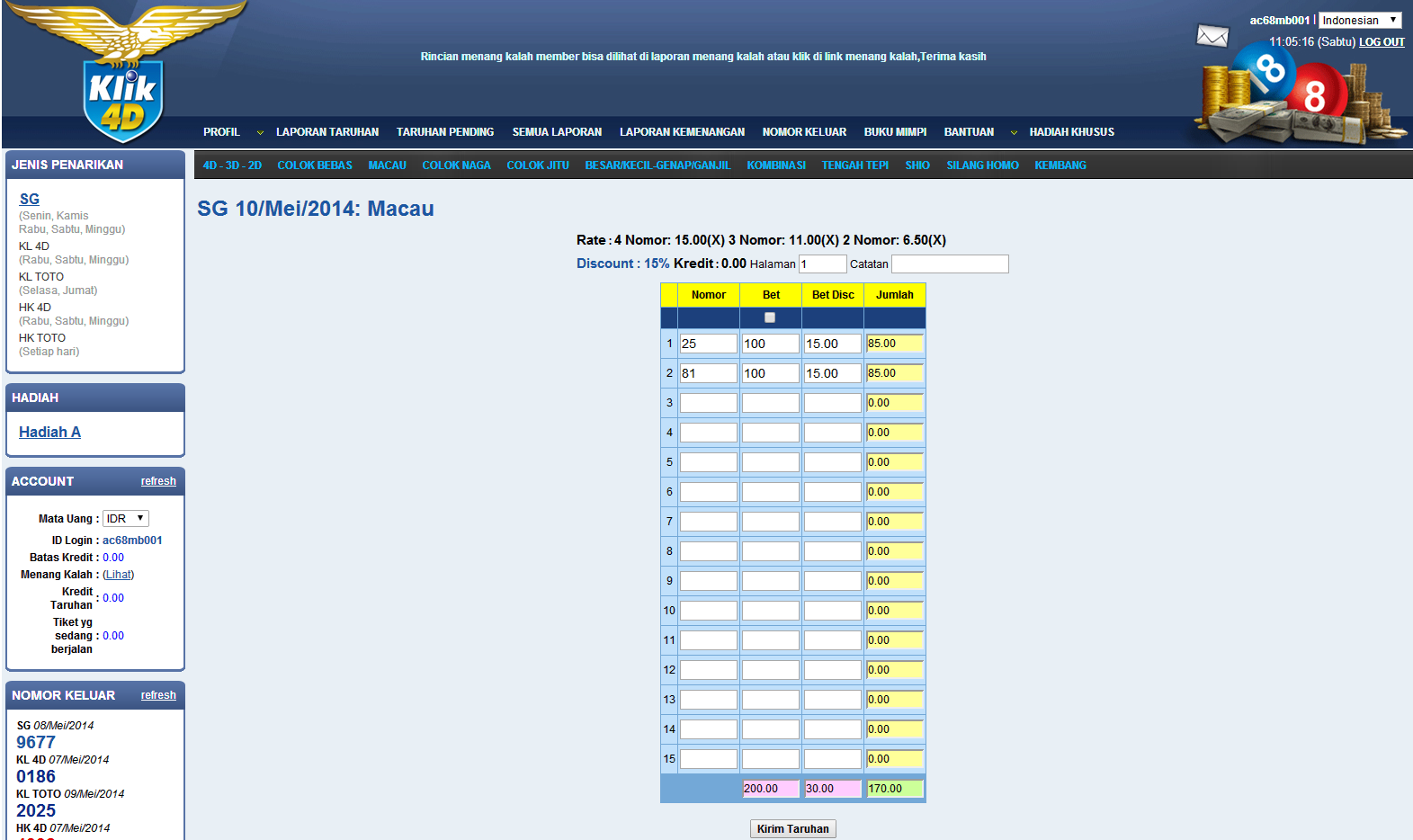1413x840 pixels.
Task: Open the envelope messages icon
Action: pyautogui.click(x=1212, y=36)
